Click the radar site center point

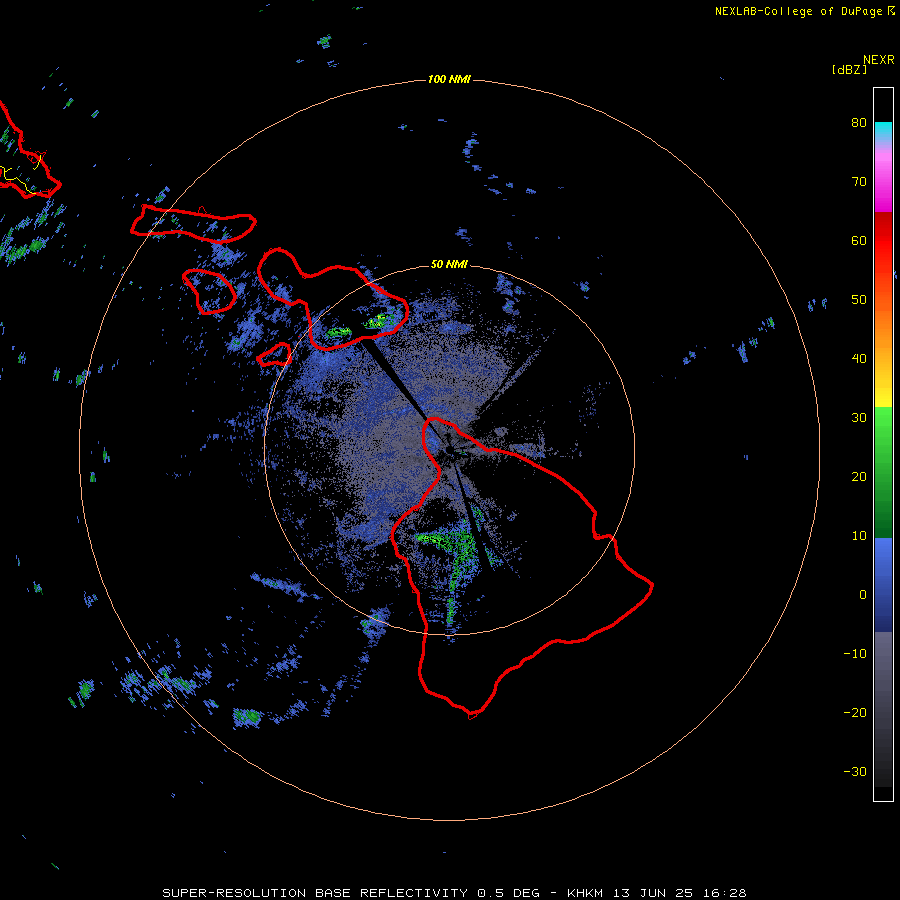click(x=448, y=451)
